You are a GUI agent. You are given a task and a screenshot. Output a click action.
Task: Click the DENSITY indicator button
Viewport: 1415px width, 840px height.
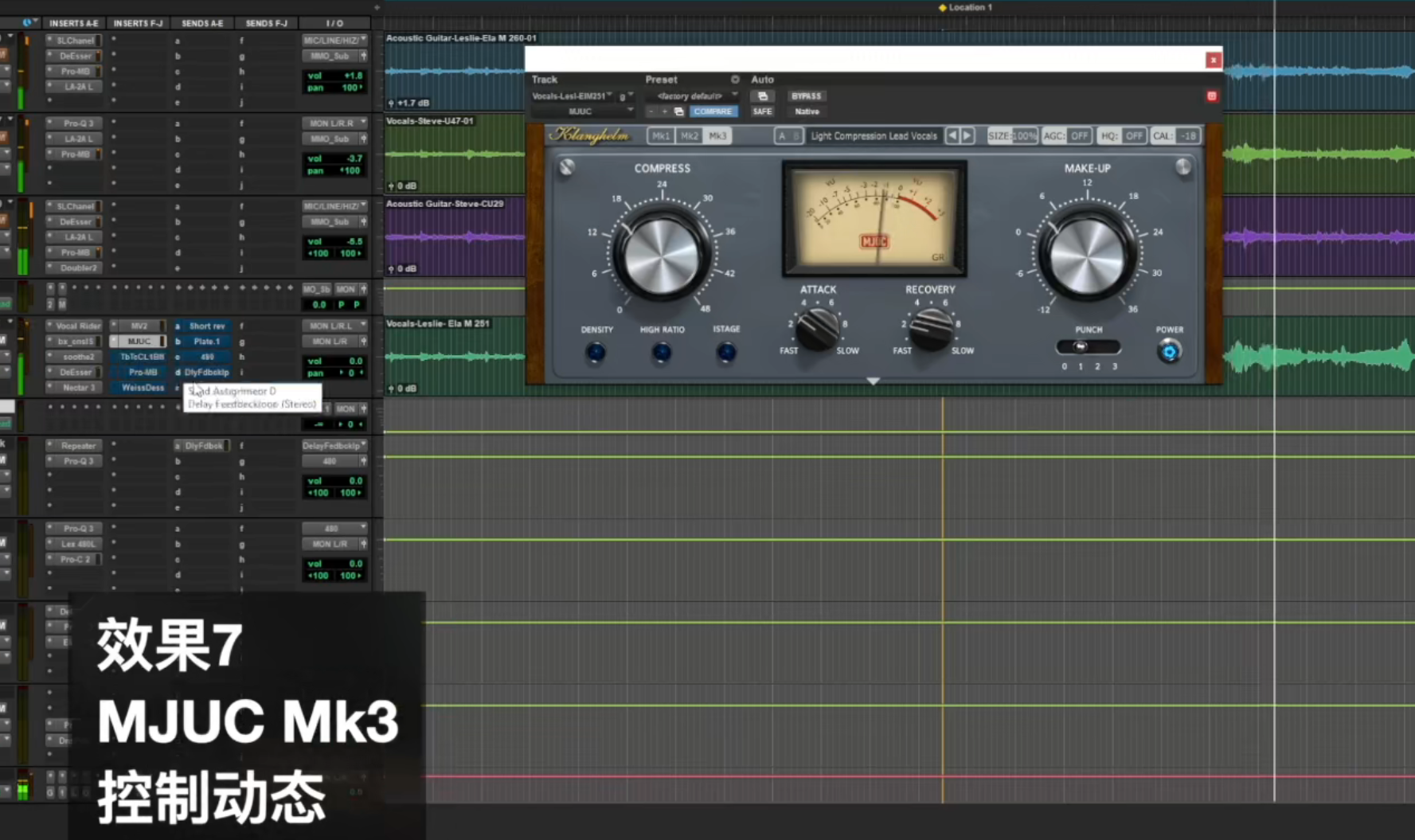click(596, 352)
